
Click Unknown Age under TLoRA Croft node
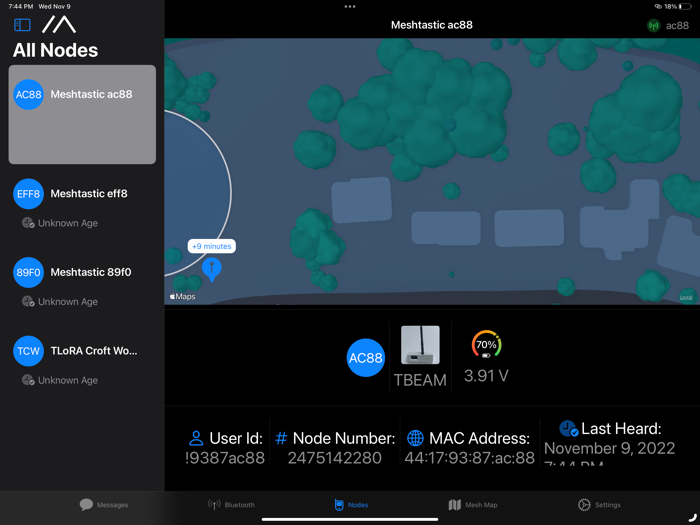tap(68, 380)
